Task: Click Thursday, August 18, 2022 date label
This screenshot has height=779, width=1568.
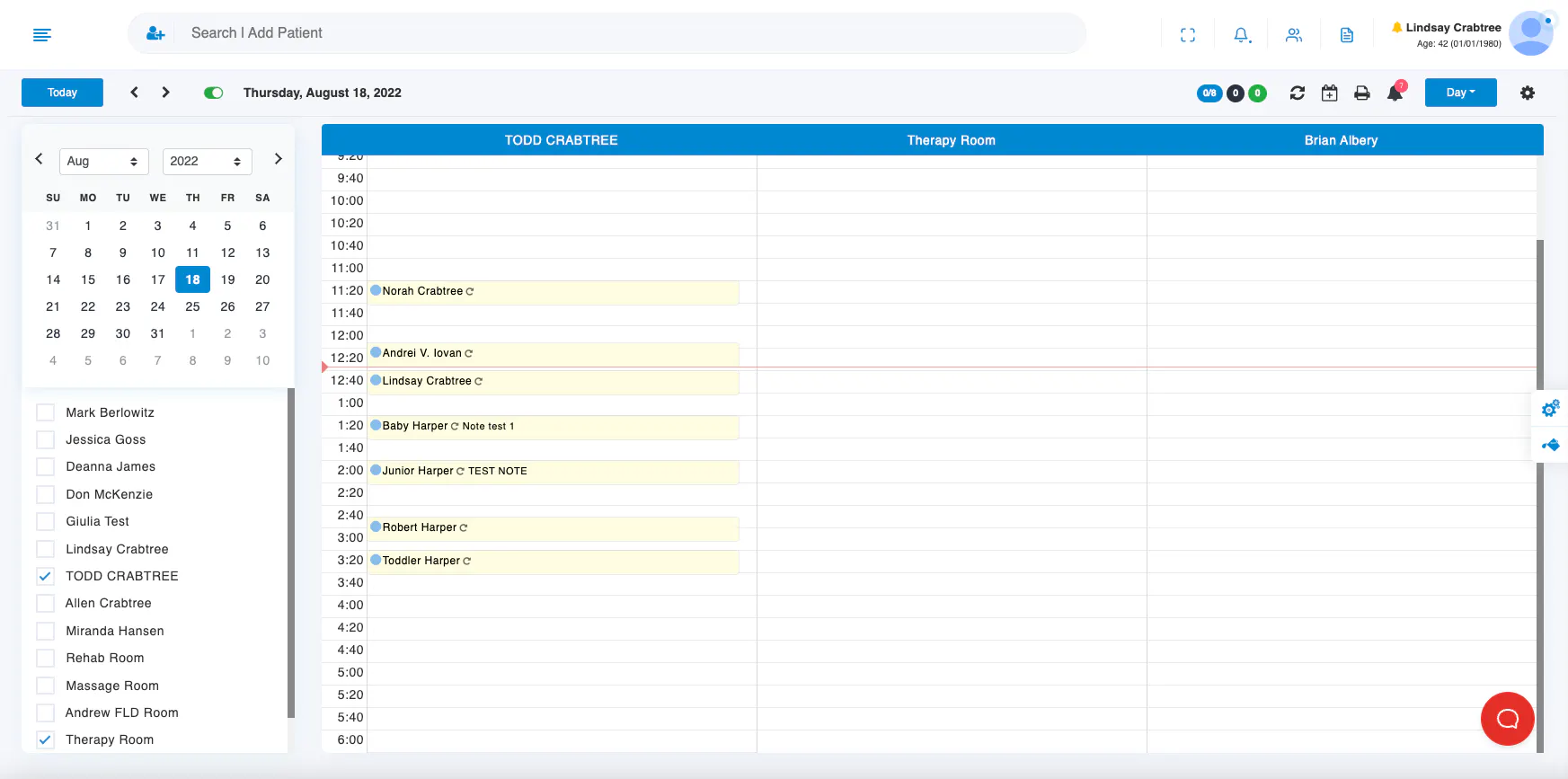Action: click(323, 93)
